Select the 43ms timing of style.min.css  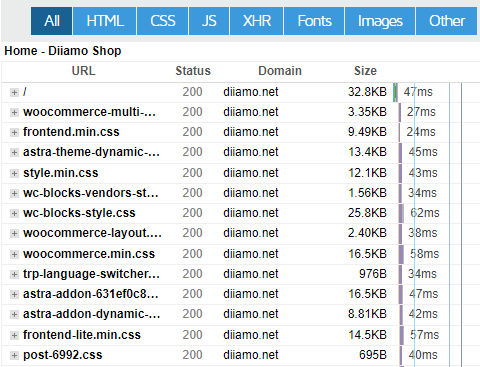click(x=423, y=173)
